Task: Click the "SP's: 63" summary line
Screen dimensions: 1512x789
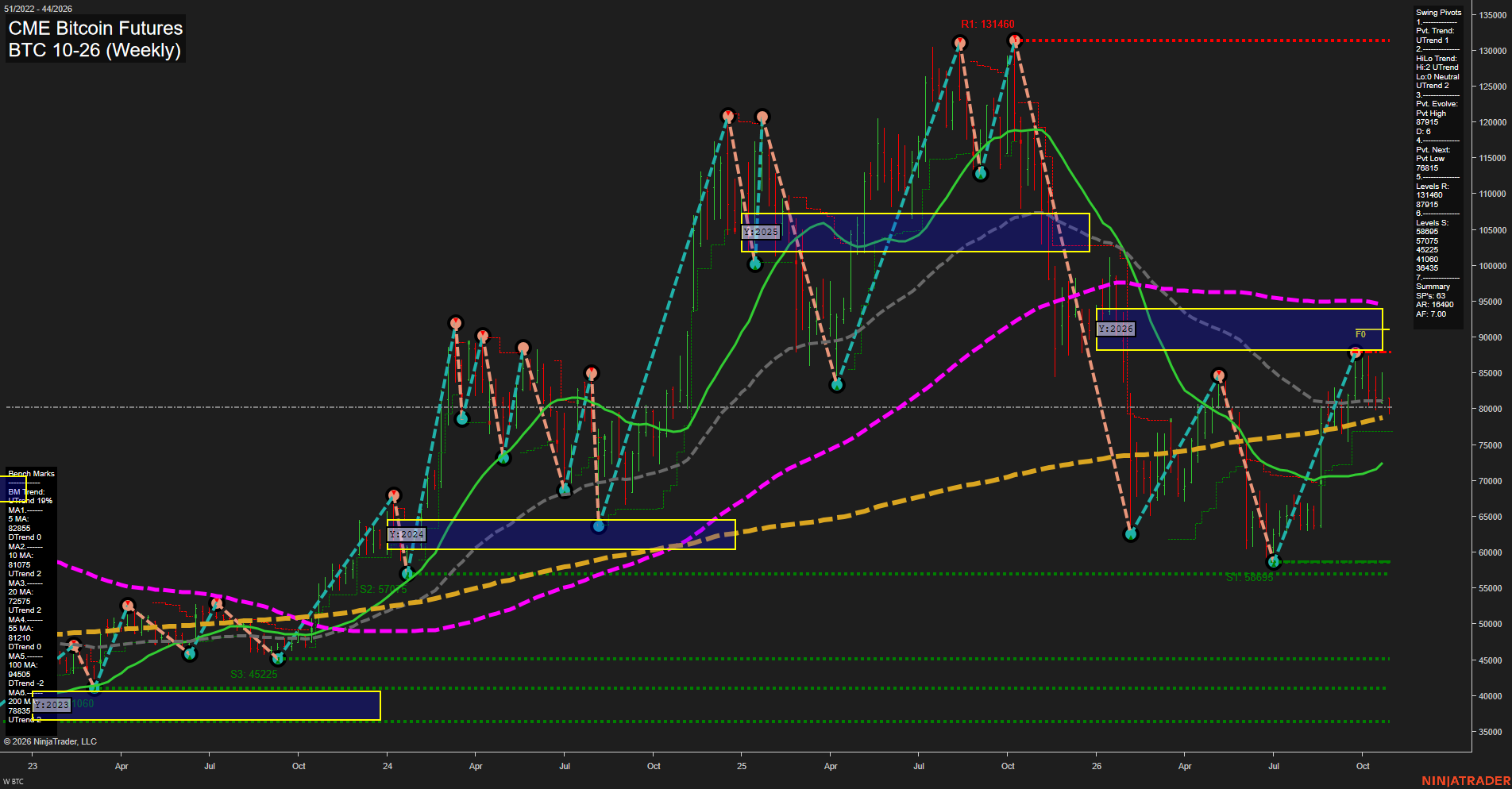Action: [1430, 296]
